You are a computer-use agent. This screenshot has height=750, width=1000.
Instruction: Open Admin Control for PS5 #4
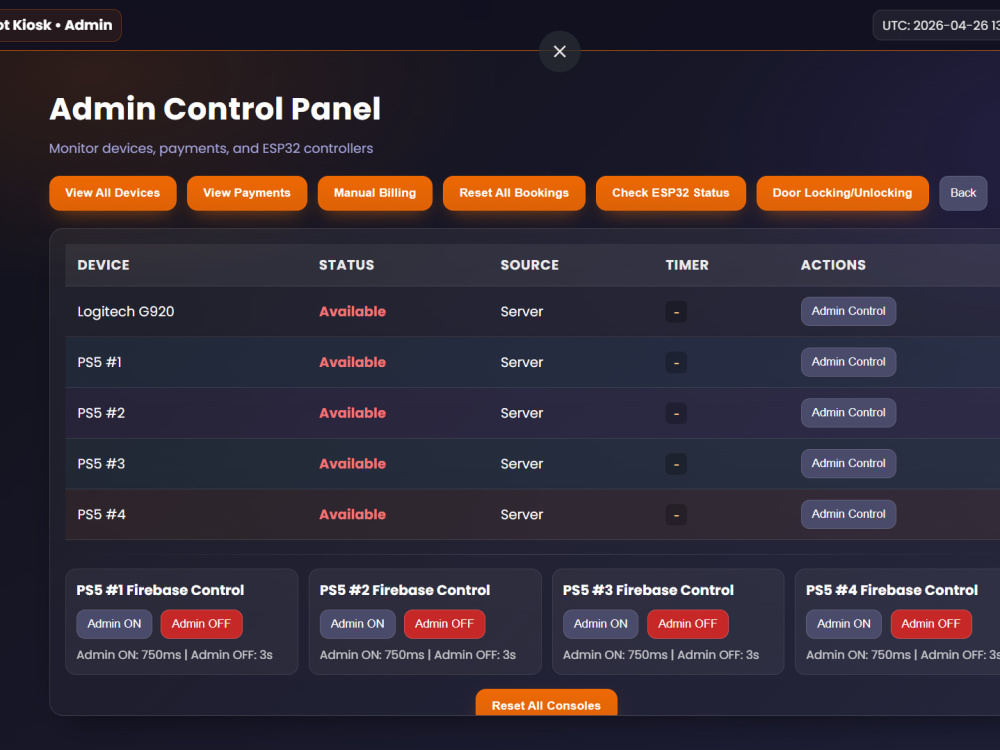(x=848, y=514)
